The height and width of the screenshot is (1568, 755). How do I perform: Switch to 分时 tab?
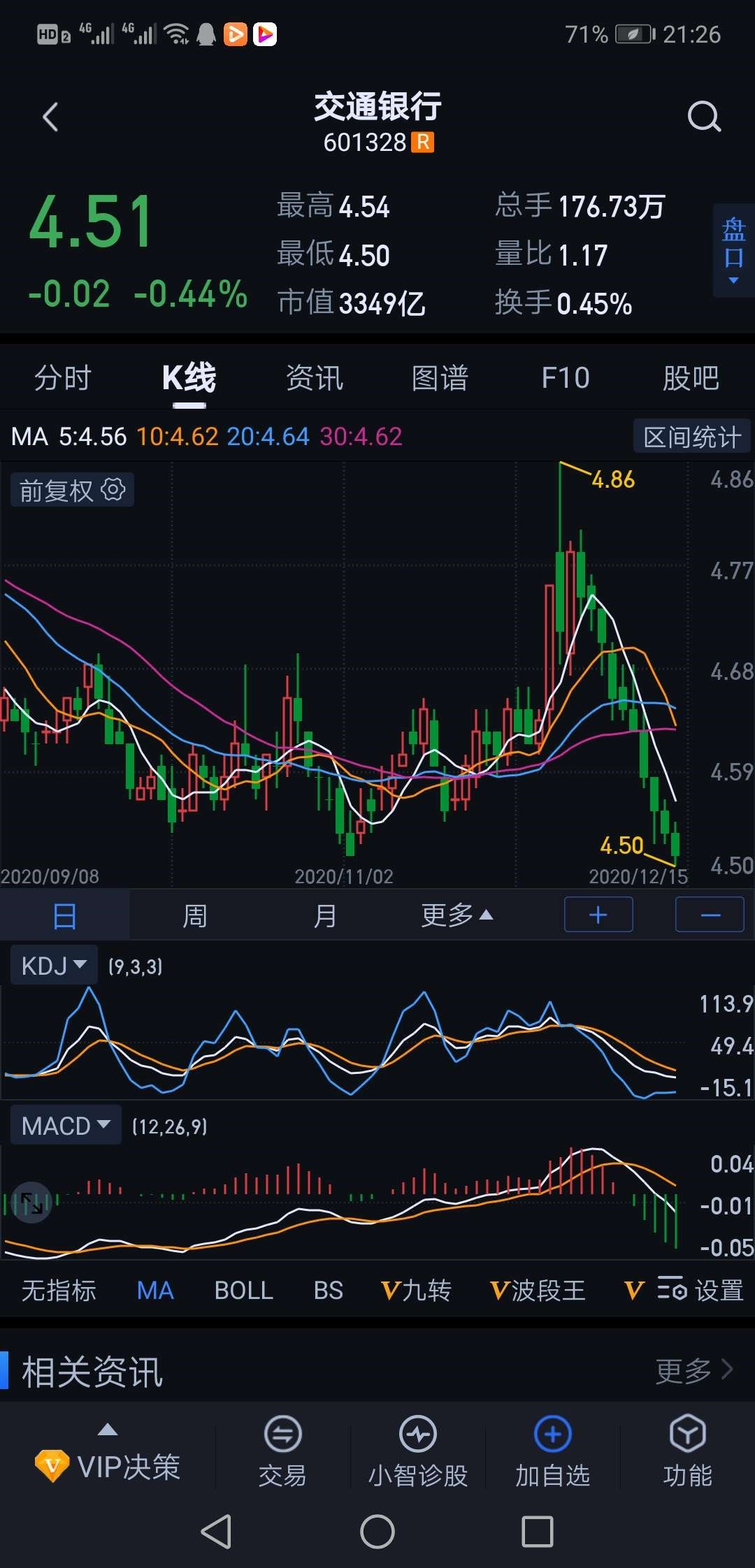tap(63, 378)
